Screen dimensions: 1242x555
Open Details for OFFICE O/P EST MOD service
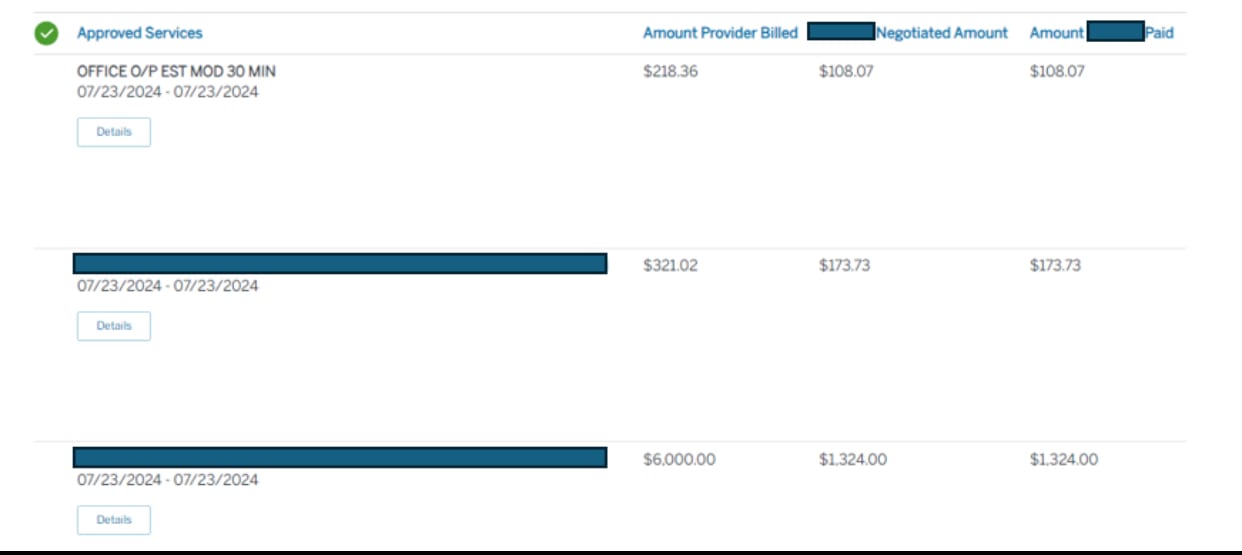(x=114, y=132)
